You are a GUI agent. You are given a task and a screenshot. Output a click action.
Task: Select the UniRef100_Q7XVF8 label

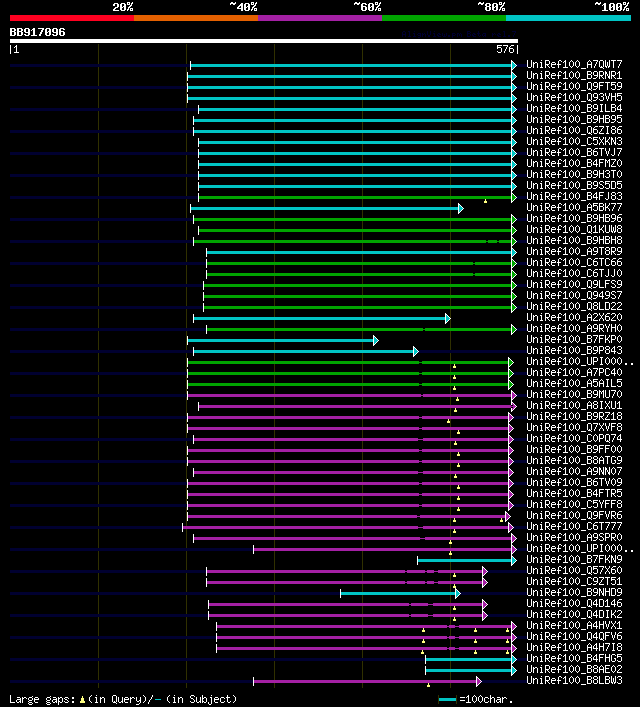[x=574, y=427]
